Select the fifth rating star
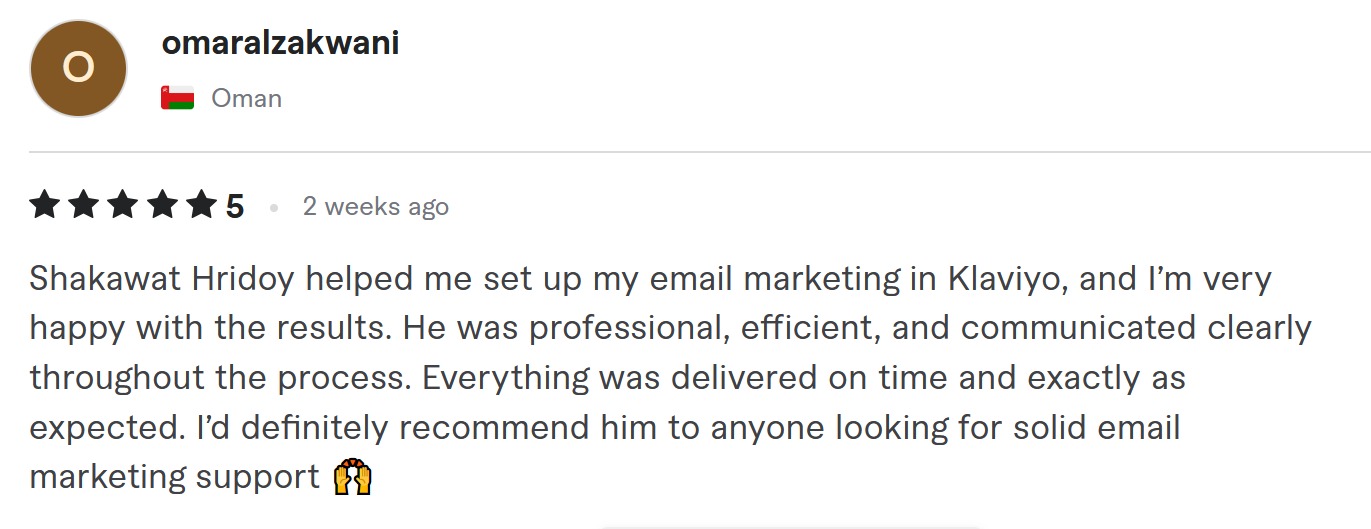Image resolution: width=1371 pixels, height=529 pixels. [201, 206]
